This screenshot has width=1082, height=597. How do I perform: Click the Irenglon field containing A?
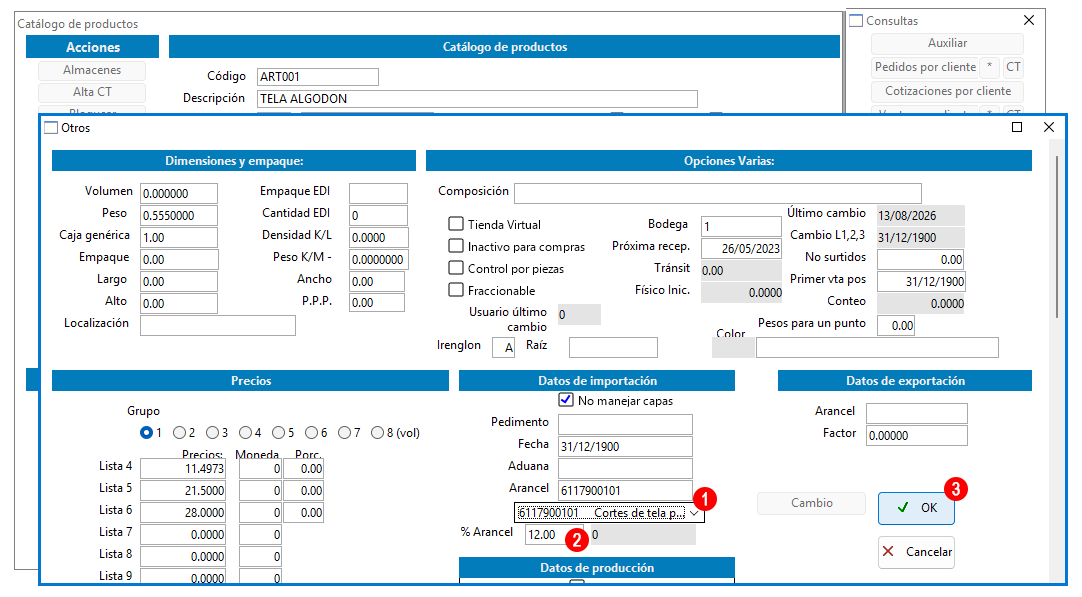pos(503,348)
